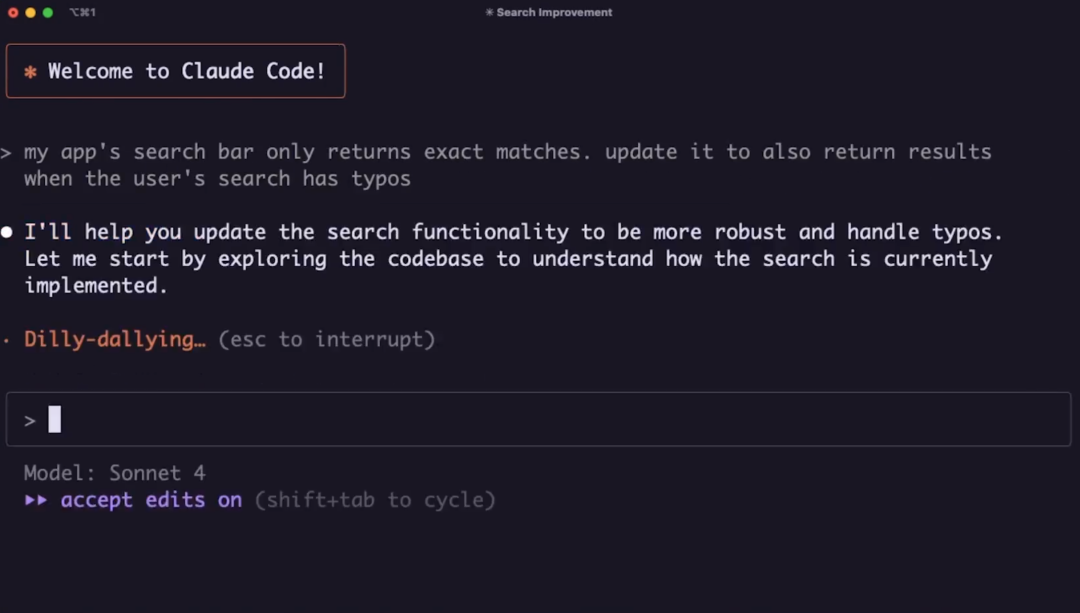Click the yellow minimize window button
The image size is (1080, 613).
tap(30, 12)
